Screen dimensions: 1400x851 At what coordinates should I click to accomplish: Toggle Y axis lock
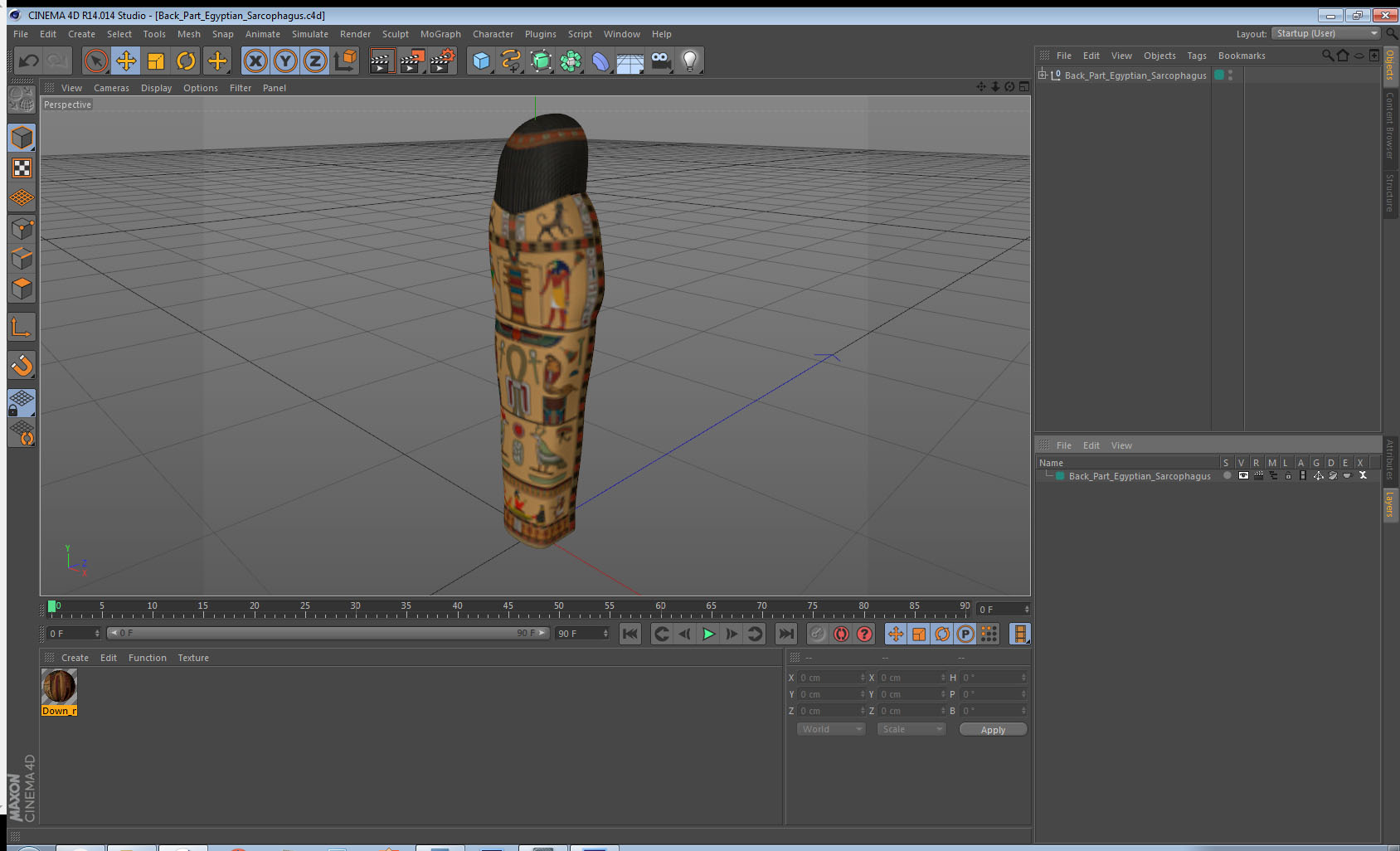[x=285, y=61]
